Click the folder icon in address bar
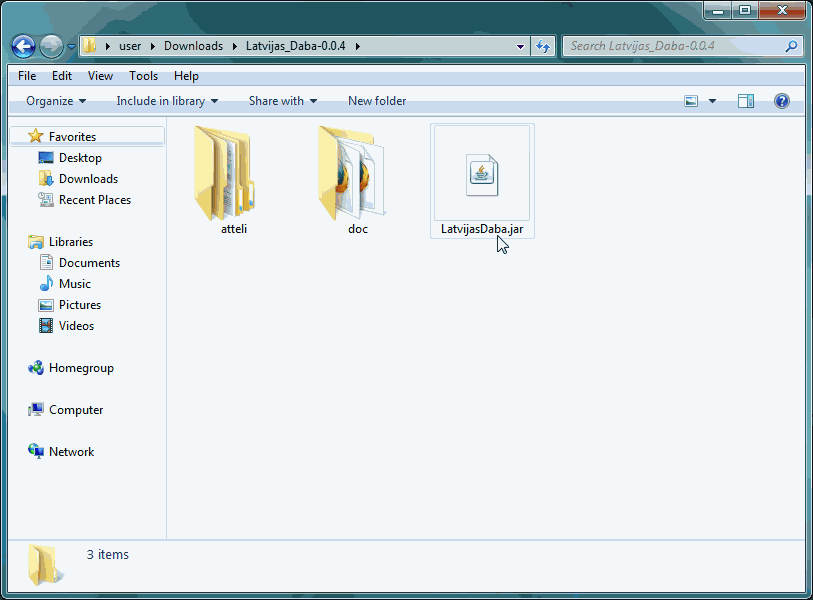The image size is (813, 600). pyautogui.click(x=90, y=46)
